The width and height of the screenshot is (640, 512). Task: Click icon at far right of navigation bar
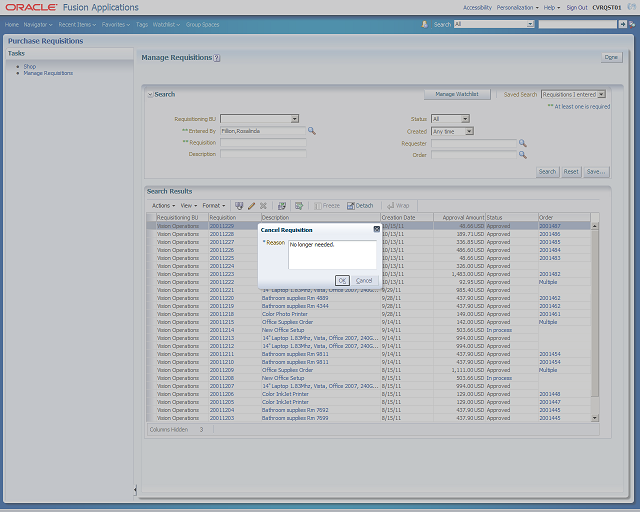632,24
